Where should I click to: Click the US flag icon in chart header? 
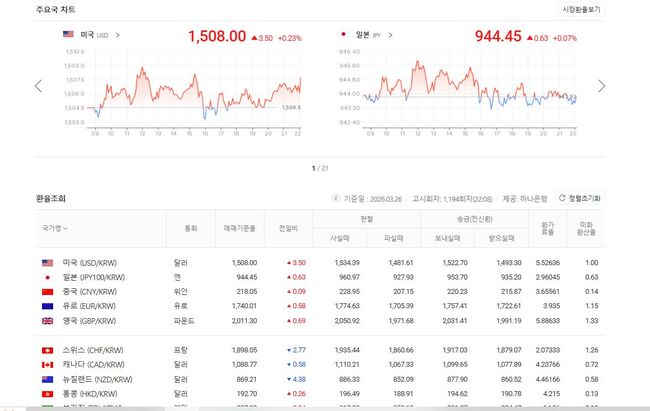[x=68, y=35]
